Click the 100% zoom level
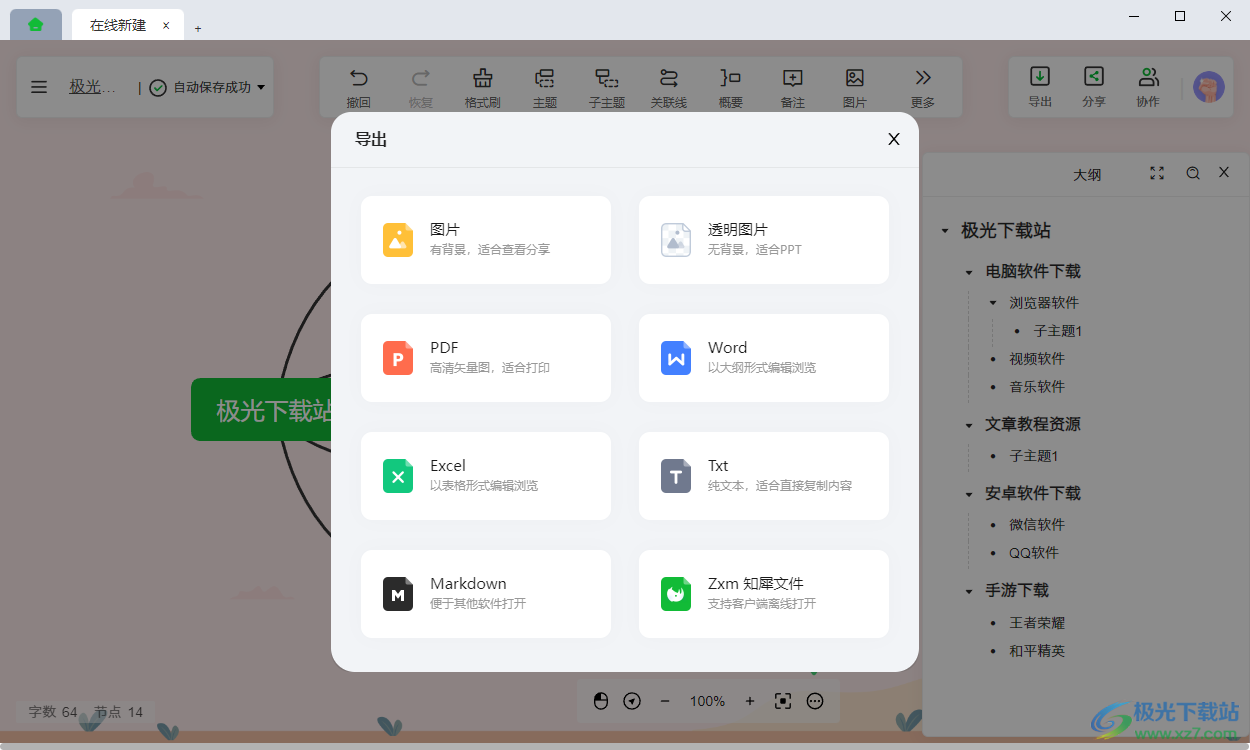Screen dimensions: 1250x750 707,701
